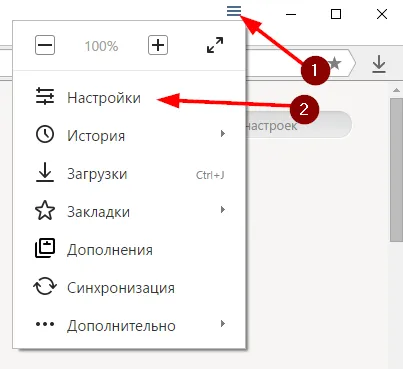
Task: Expand the Дополнительно submenu arrow
Action: click(x=223, y=324)
